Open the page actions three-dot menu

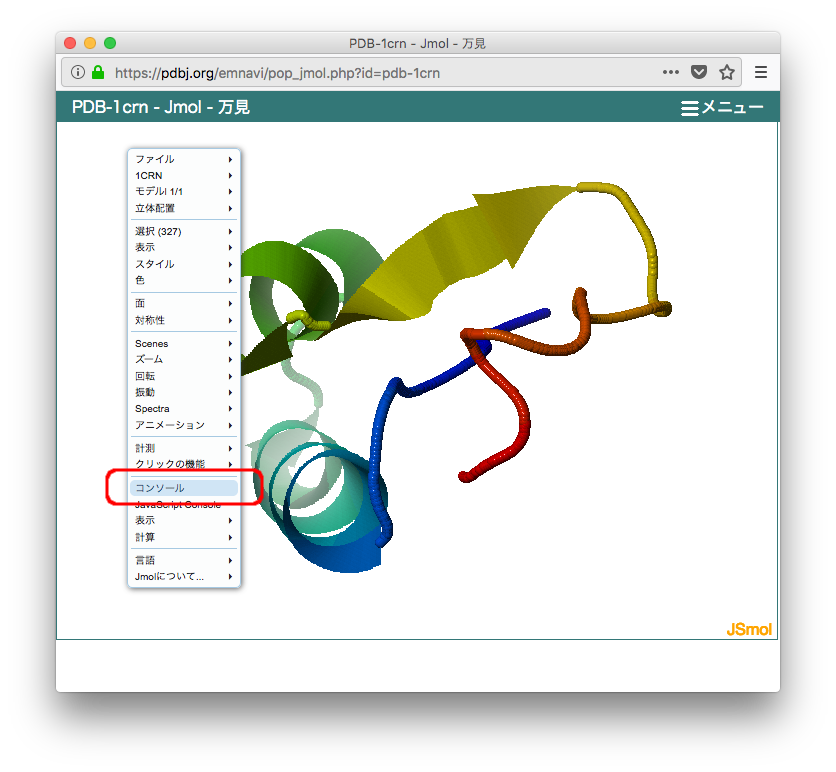click(x=671, y=73)
